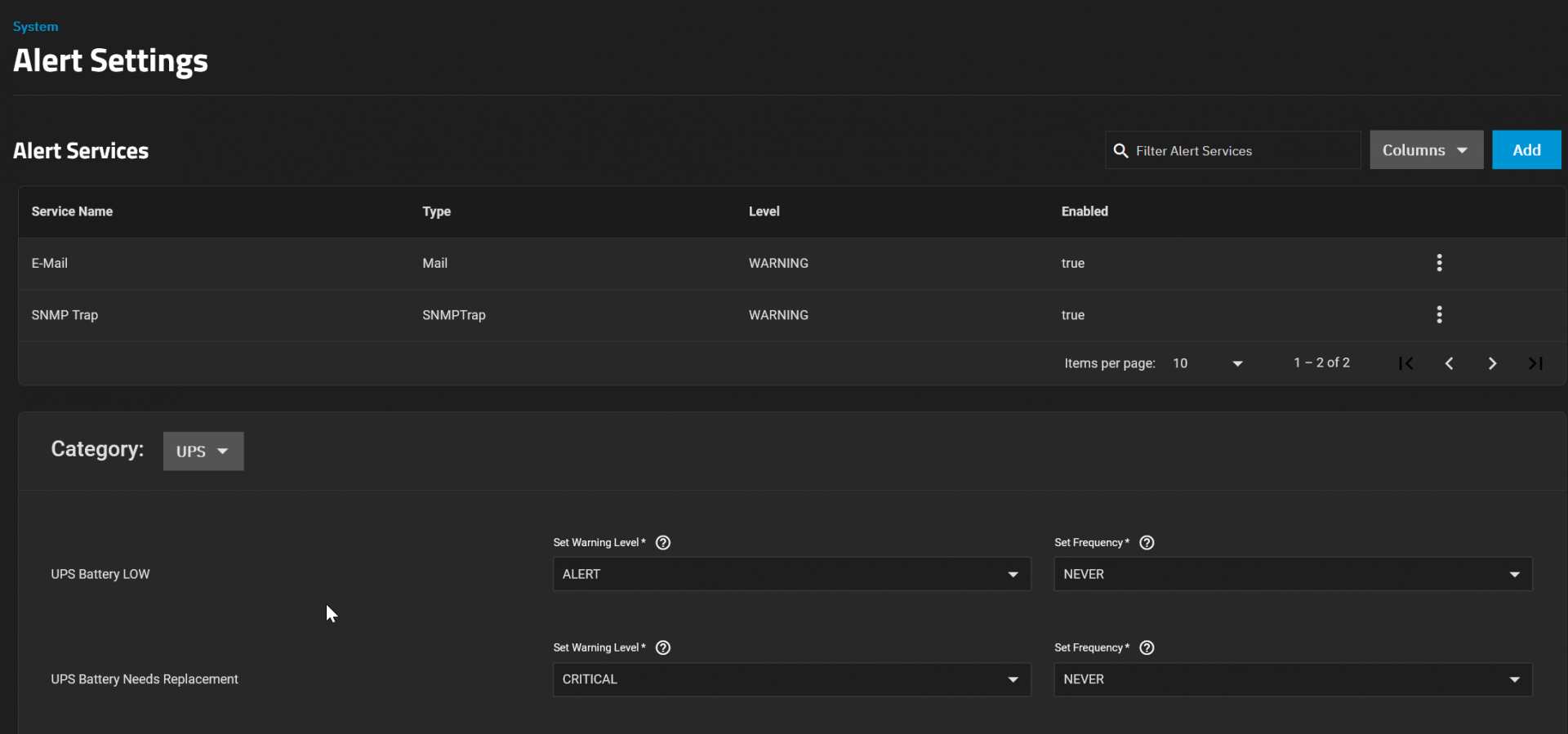Viewport: 1568px width, 734px height.
Task: Click the true value in SNMP Trap row
Action: (1072, 315)
